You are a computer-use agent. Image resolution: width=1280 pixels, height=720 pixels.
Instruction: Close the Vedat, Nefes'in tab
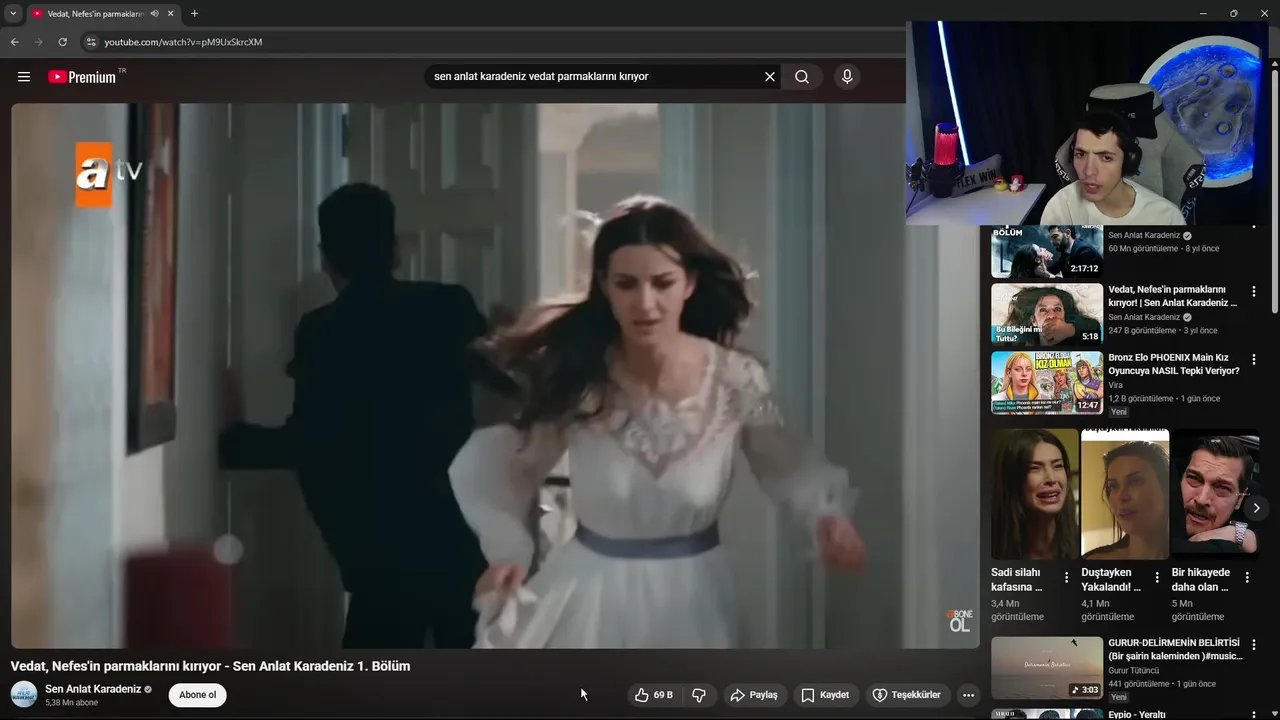click(x=171, y=14)
